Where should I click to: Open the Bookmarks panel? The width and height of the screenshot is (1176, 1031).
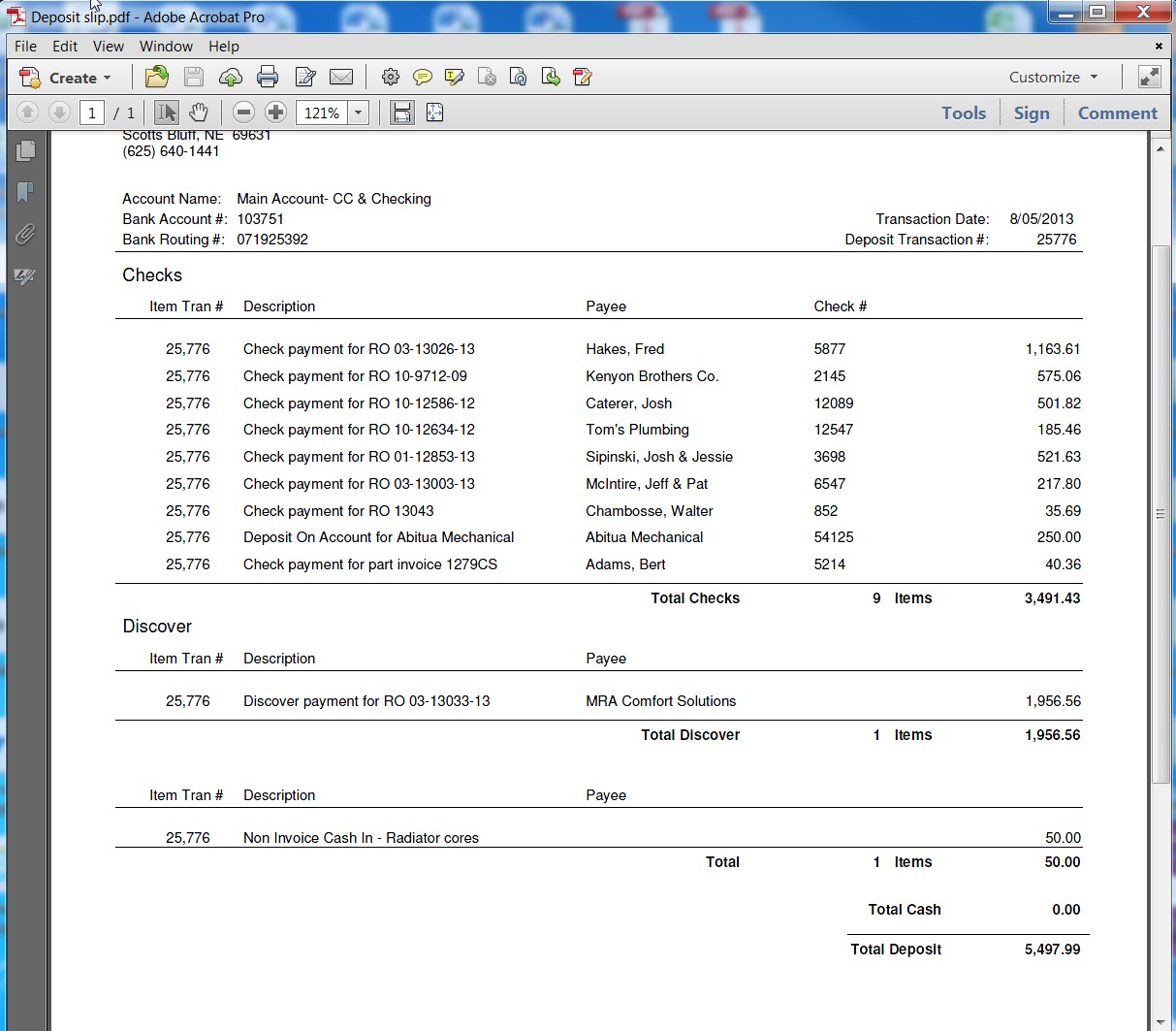(x=26, y=192)
